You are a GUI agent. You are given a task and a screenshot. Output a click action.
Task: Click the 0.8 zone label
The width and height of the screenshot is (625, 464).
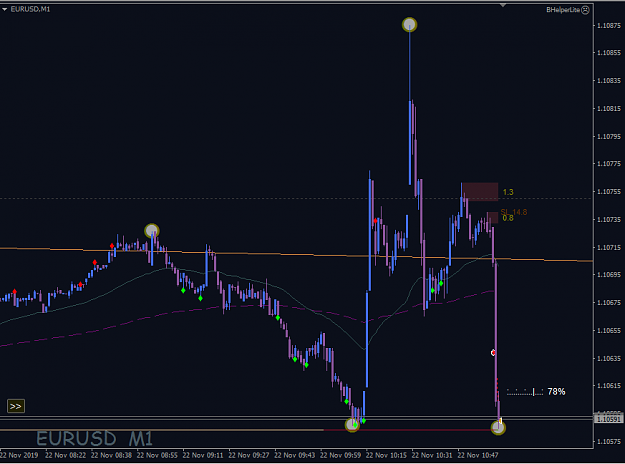[x=508, y=218]
